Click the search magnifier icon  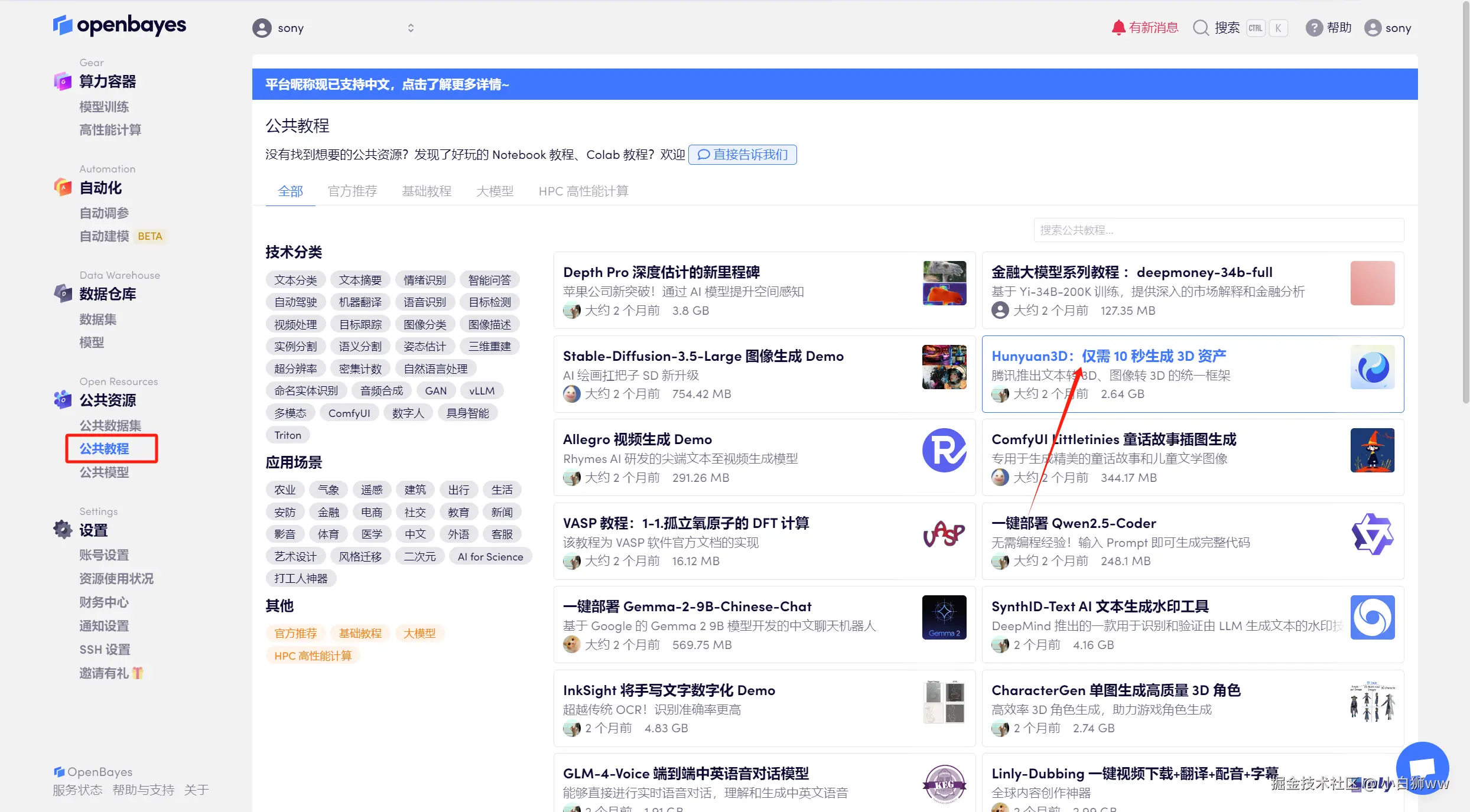tap(1201, 28)
